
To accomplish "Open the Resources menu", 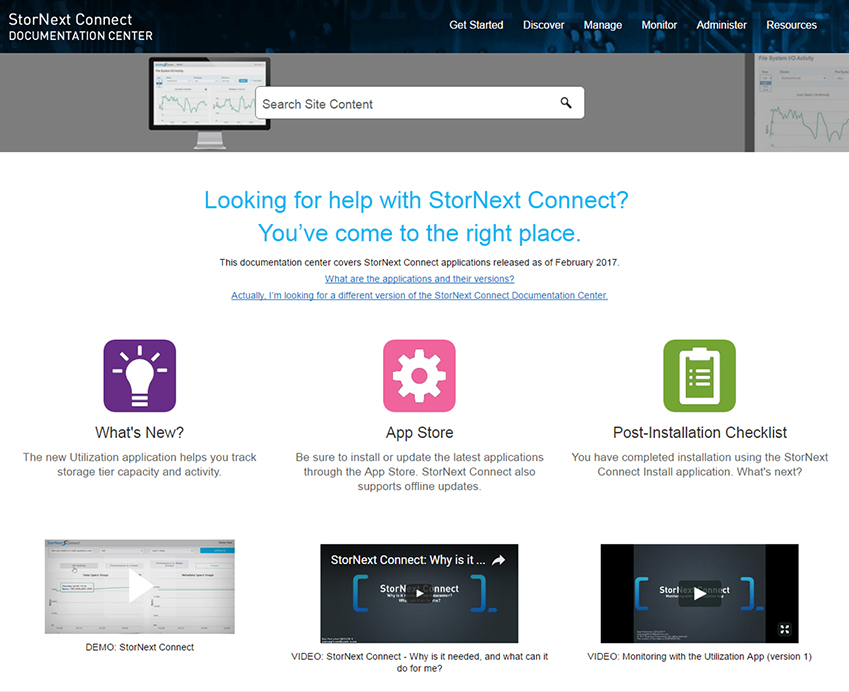I will pyautogui.click(x=791, y=25).
